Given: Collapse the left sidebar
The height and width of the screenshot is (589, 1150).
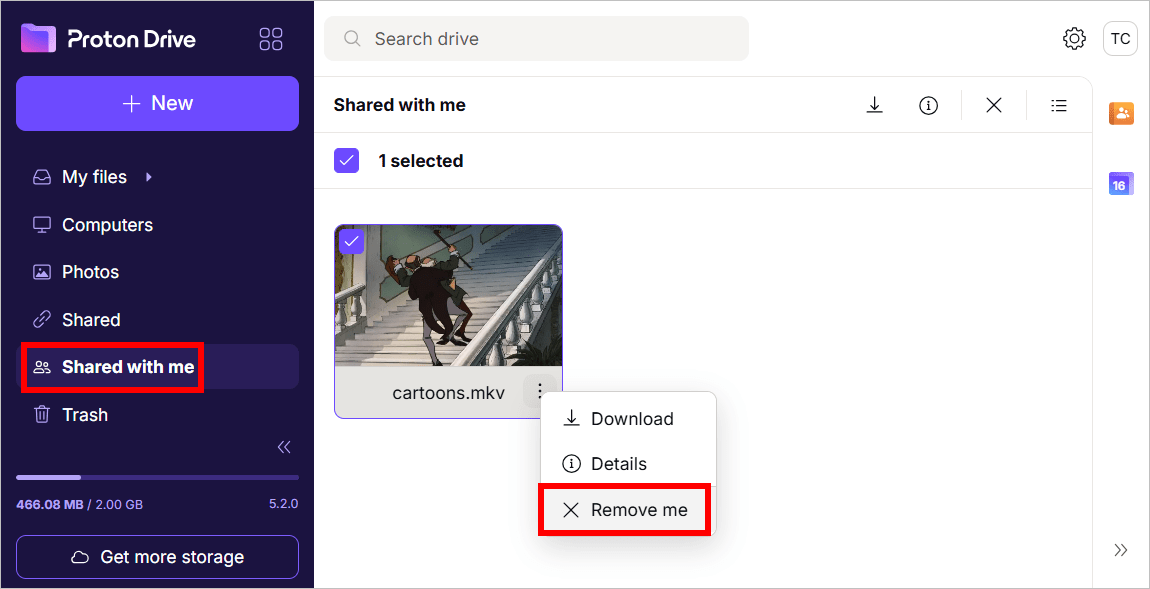Looking at the screenshot, I should pos(284,447).
